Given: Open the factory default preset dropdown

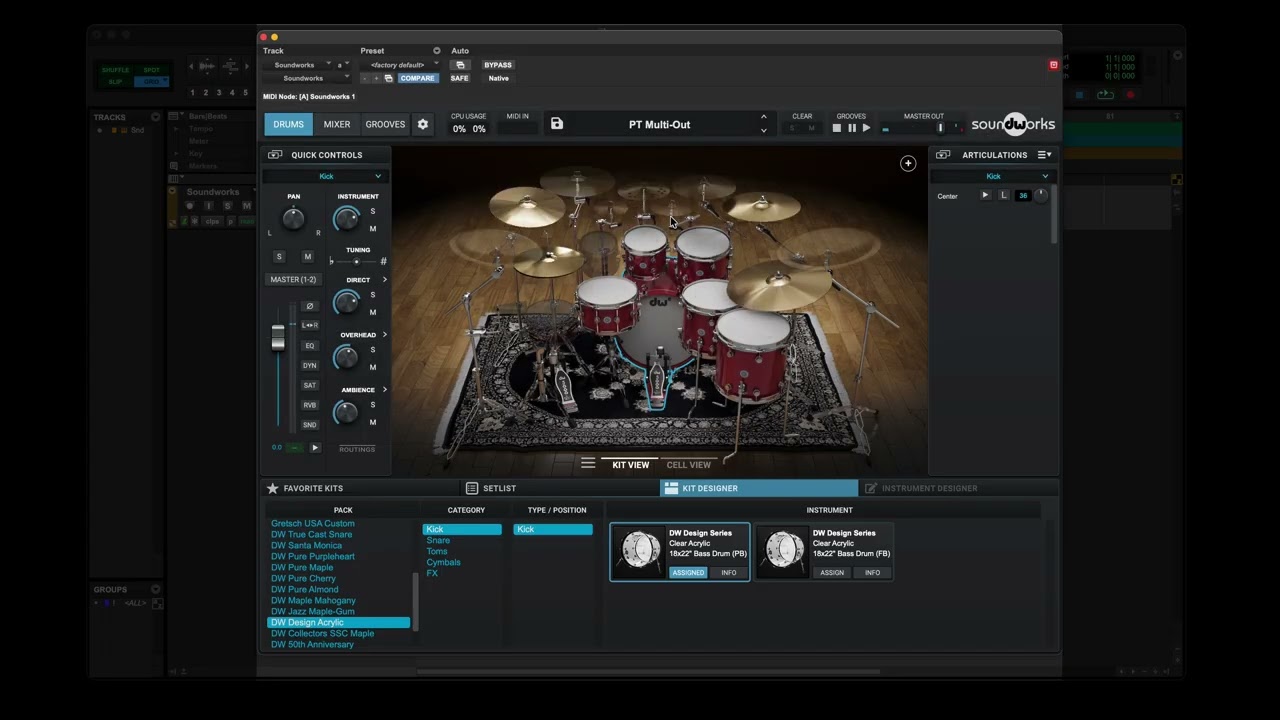Looking at the screenshot, I should point(400,65).
